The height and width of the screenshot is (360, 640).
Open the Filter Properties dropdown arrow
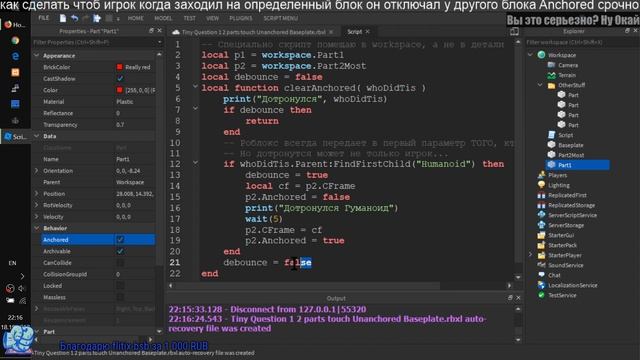[159, 42]
